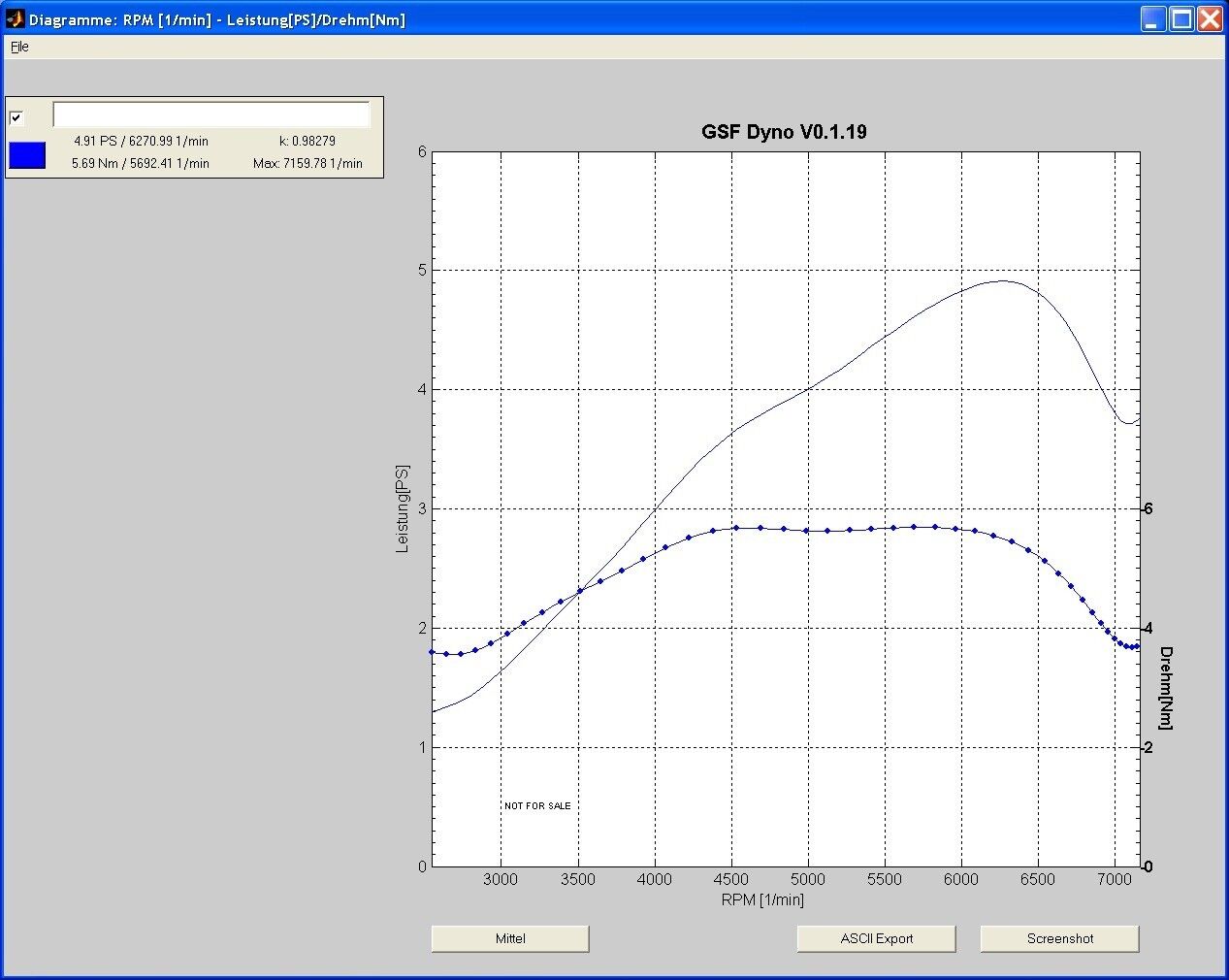Minimize the Diagramme window
The width and height of the screenshot is (1229, 980).
[1153, 19]
